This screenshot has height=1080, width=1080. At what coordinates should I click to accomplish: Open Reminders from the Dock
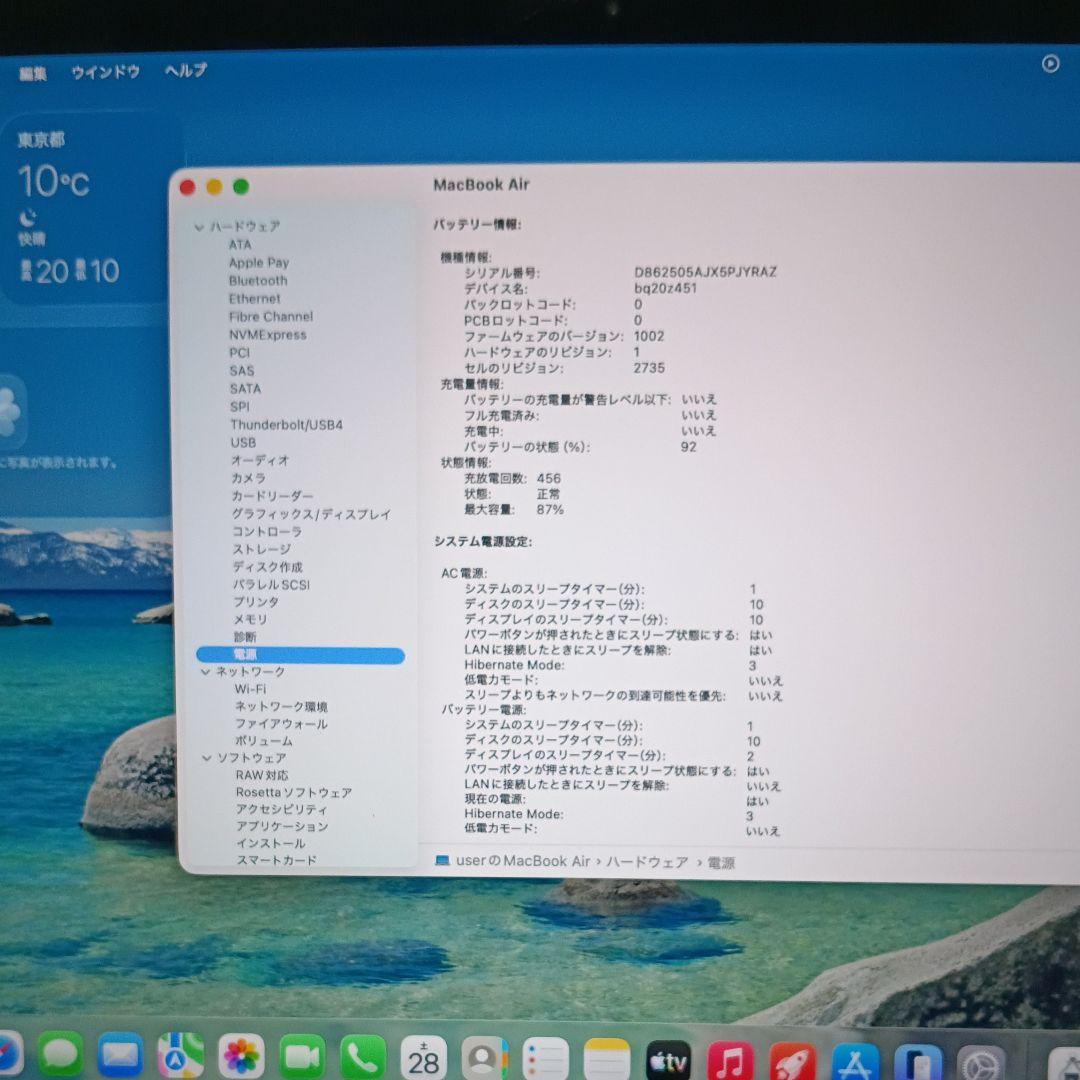point(546,1058)
